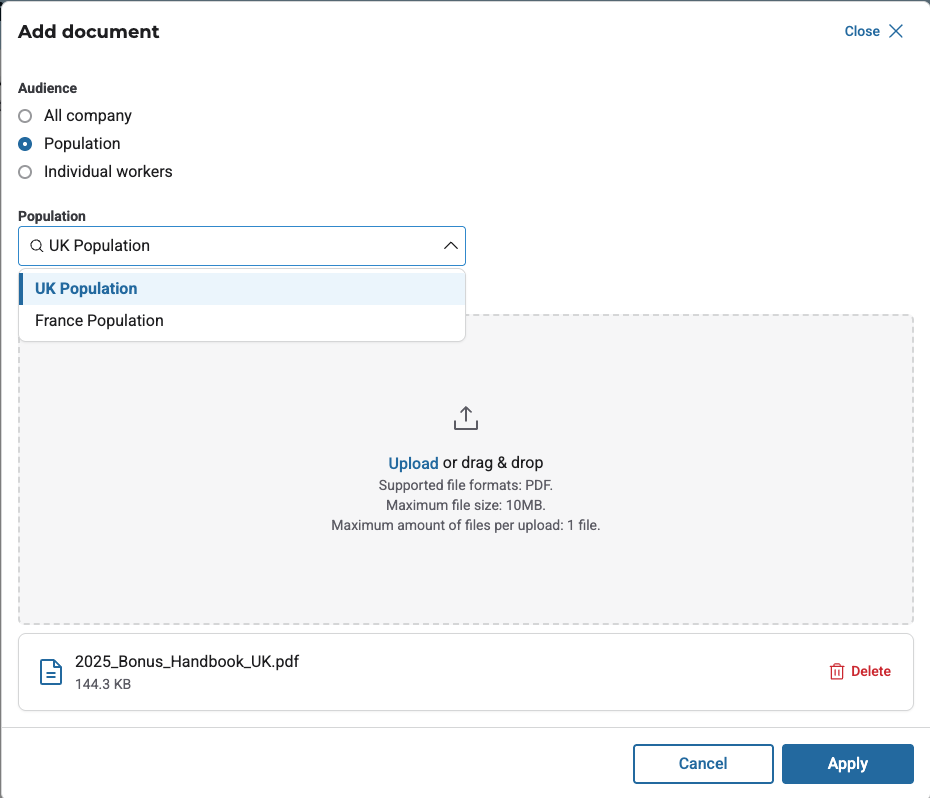Click the Close text link
This screenshot has height=798, width=930.
coord(861,31)
